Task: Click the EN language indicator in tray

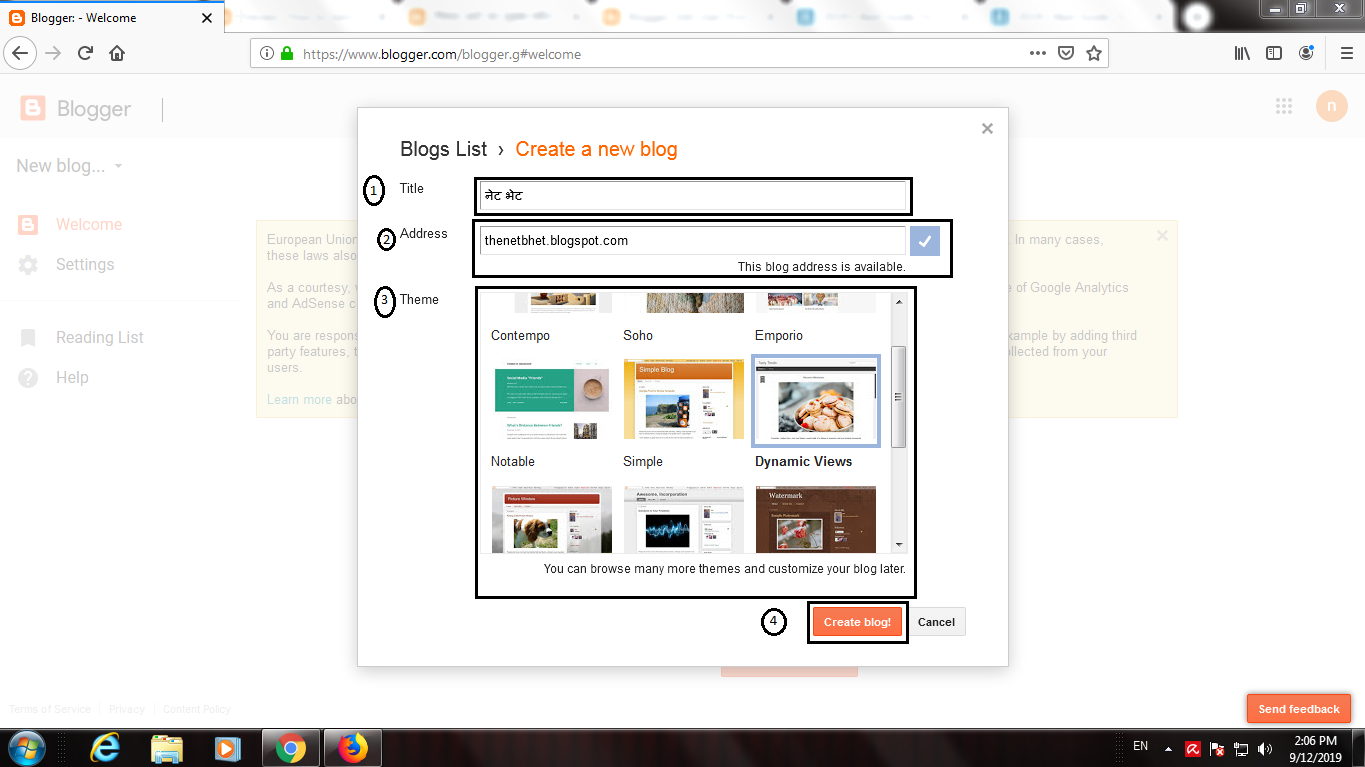Action: pyautogui.click(x=1141, y=746)
